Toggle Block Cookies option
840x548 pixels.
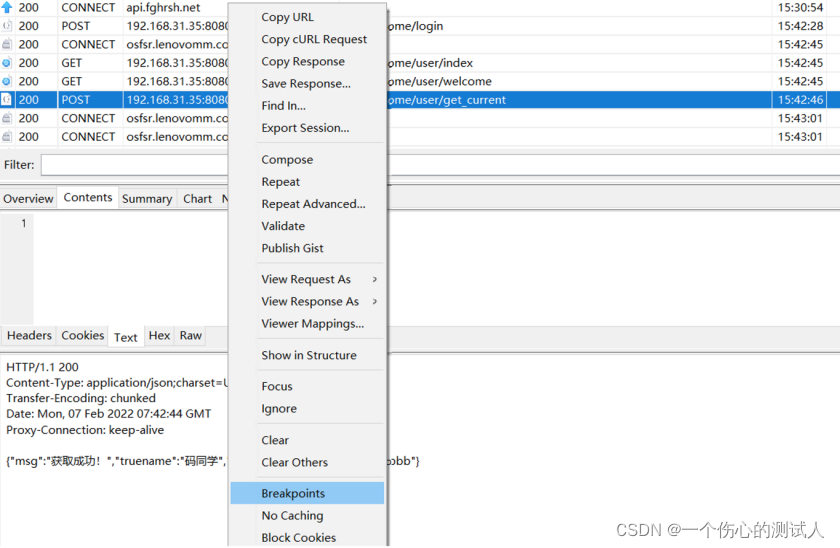(299, 537)
